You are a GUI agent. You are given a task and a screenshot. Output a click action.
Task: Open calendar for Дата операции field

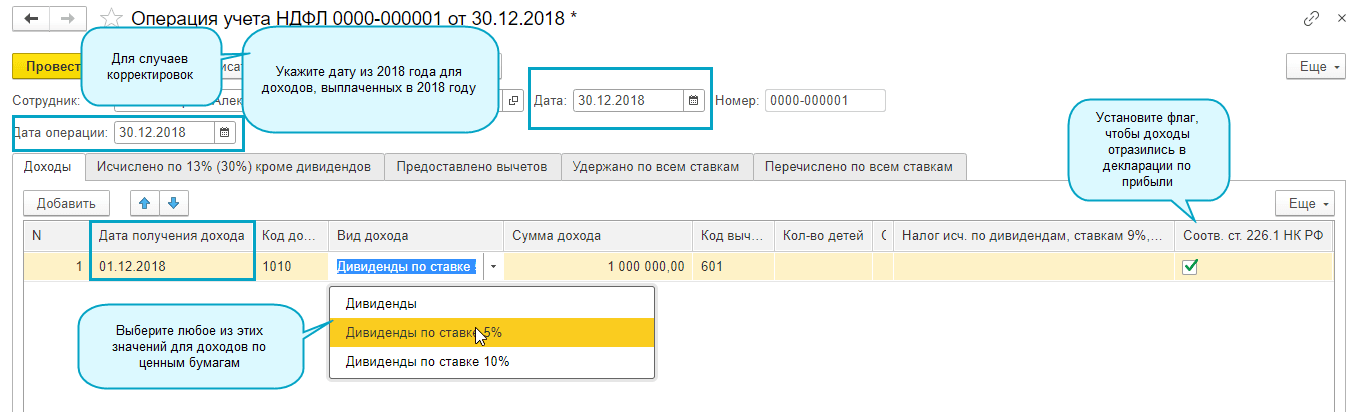point(225,132)
